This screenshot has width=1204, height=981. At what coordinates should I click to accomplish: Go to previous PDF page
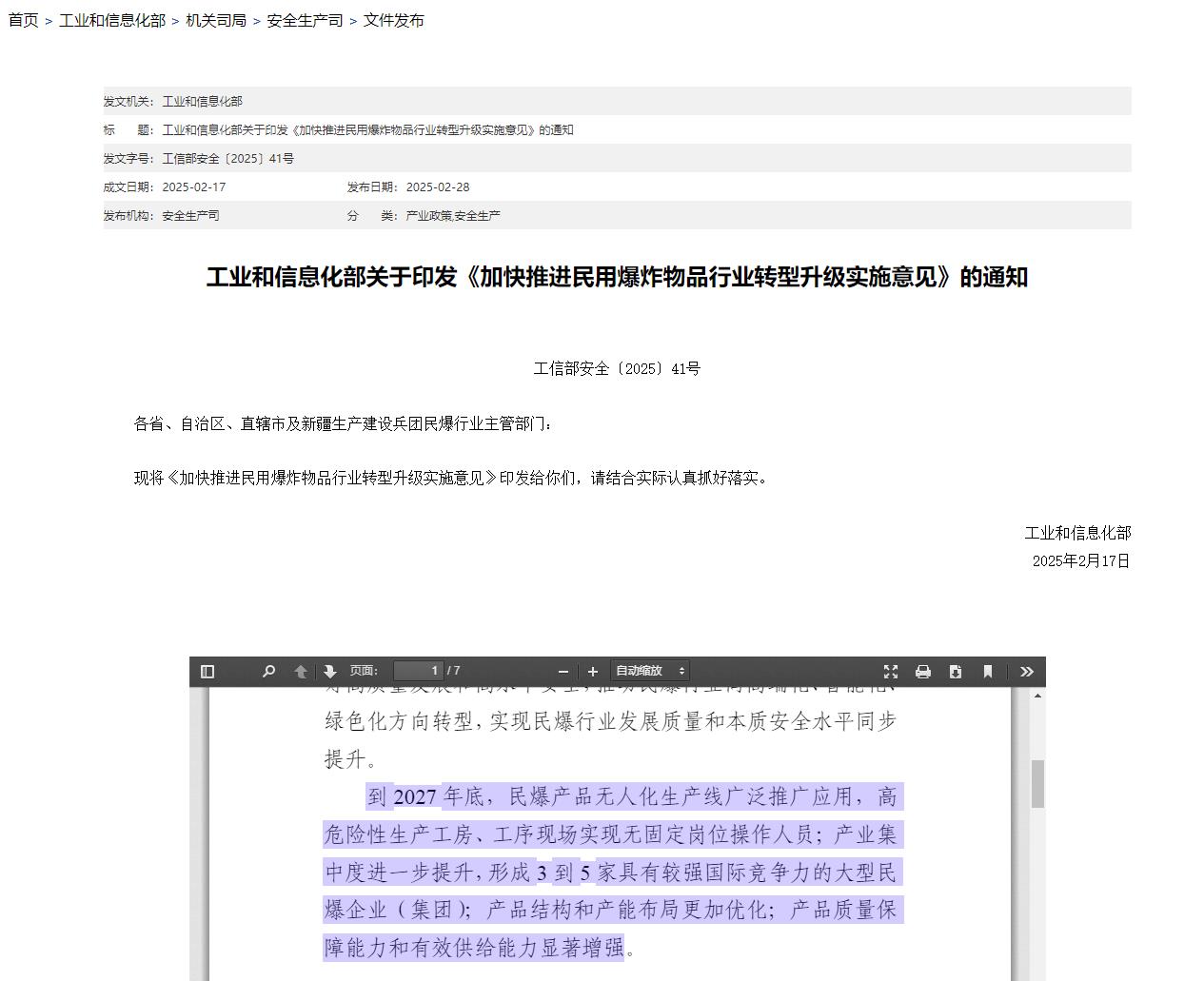(301, 672)
